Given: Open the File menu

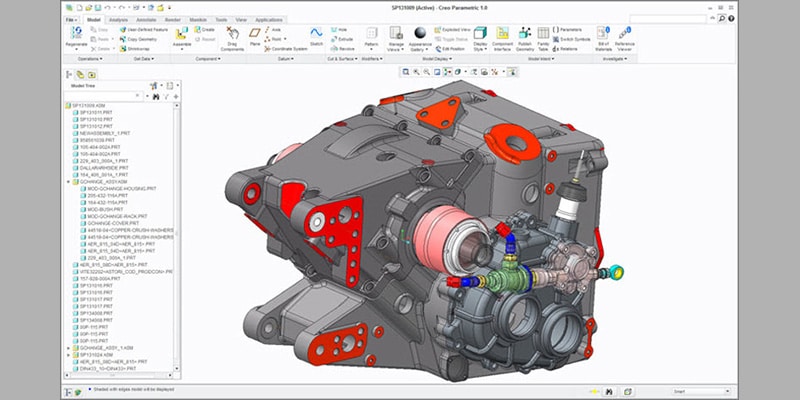Looking at the screenshot, I should click(x=71, y=19).
